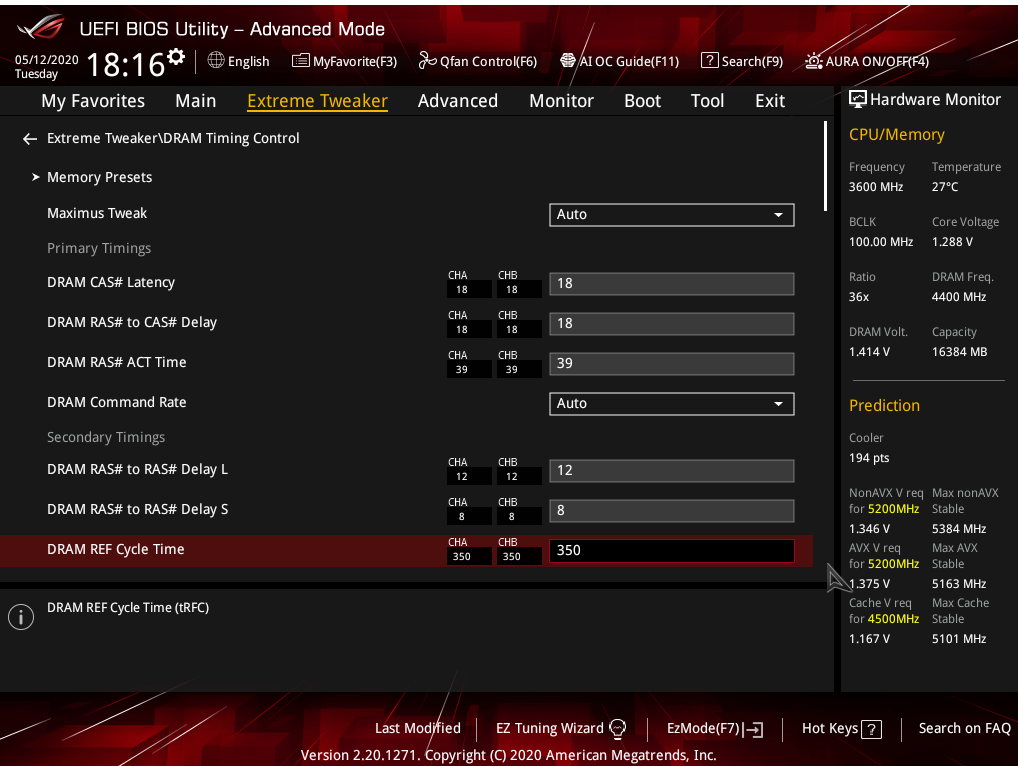Open the Hot Keys label
1018x766 pixels.
[x=830, y=728]
